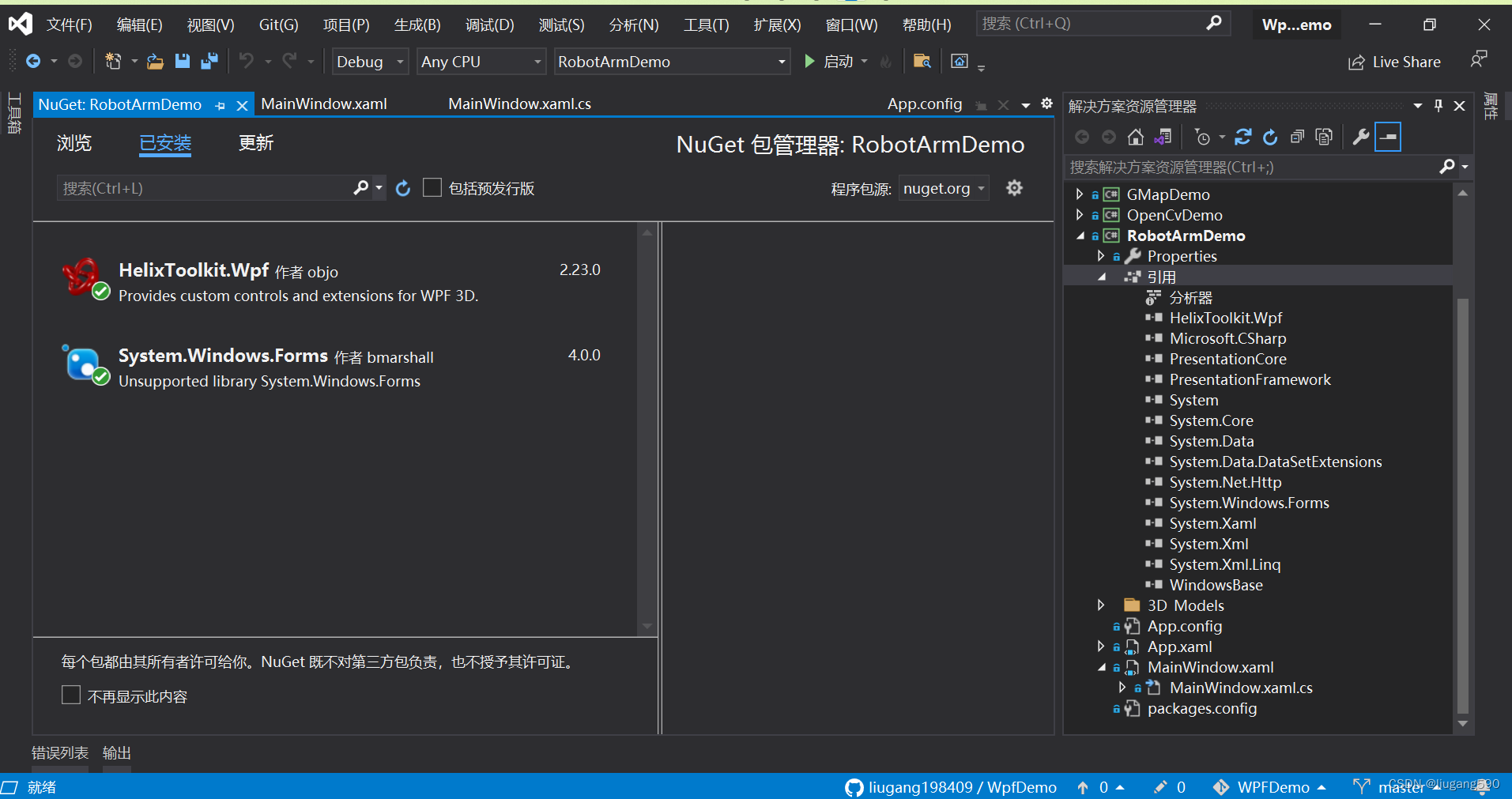Click Sync with Active Document icon

[1243, 137]
